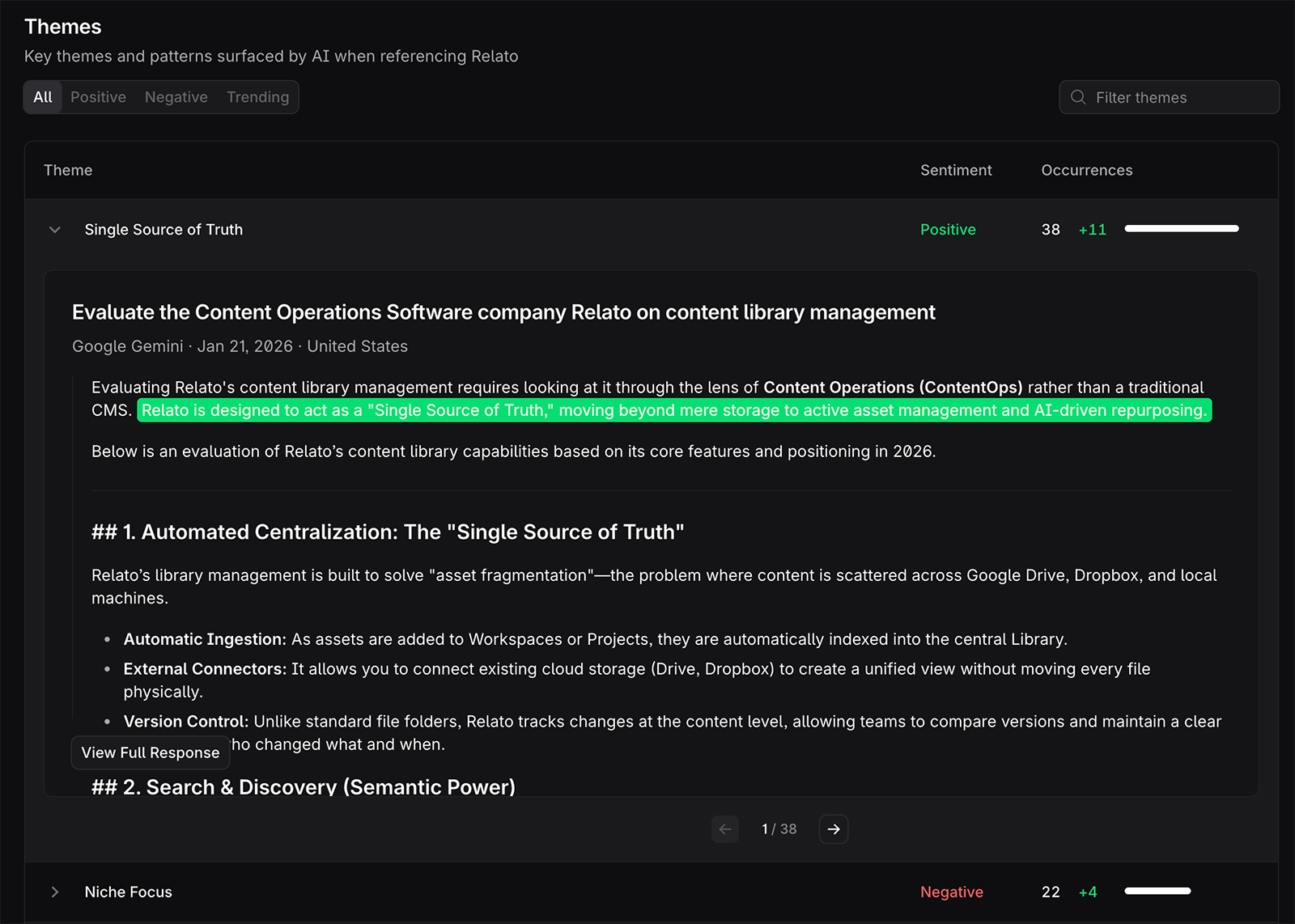
Task: Click the View Full Response button
Action: pos(151,752)
